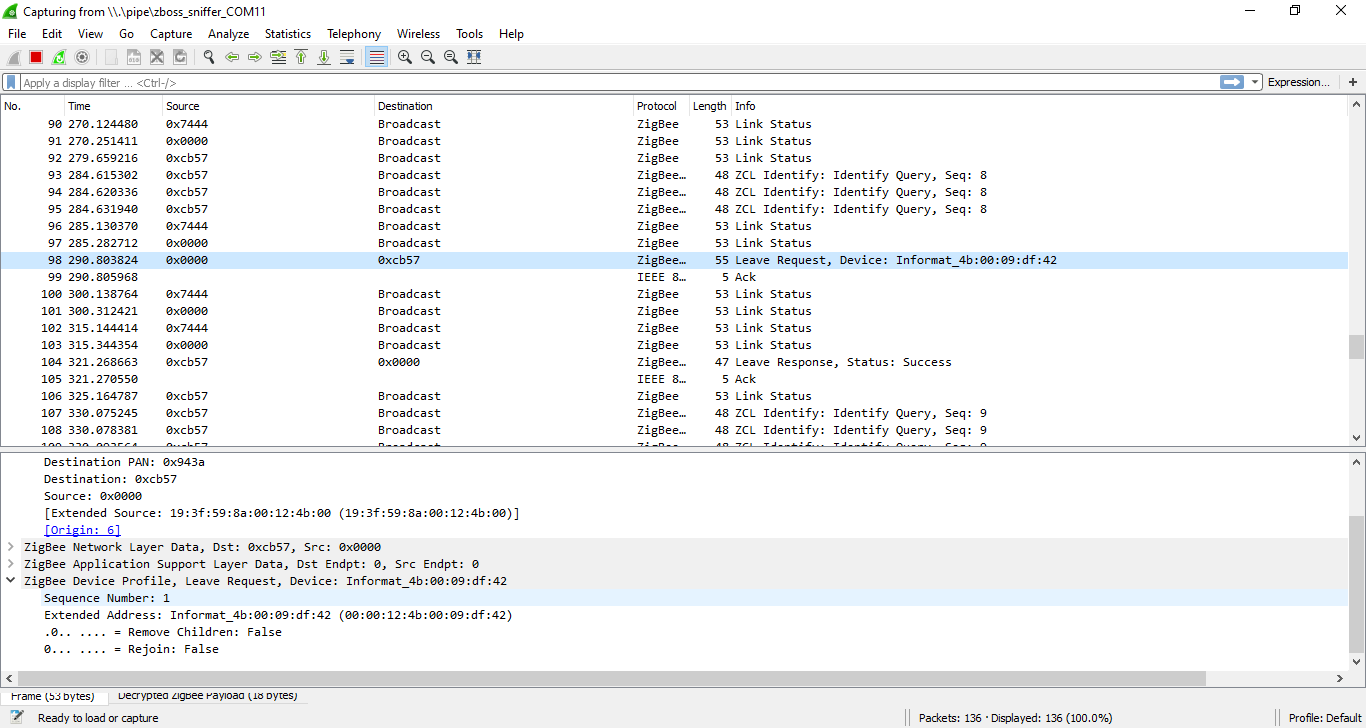Screen dimensions: 1366x728
Task: Click inside the display filter field
Action: pyautogui.click(x=400, y=81)
